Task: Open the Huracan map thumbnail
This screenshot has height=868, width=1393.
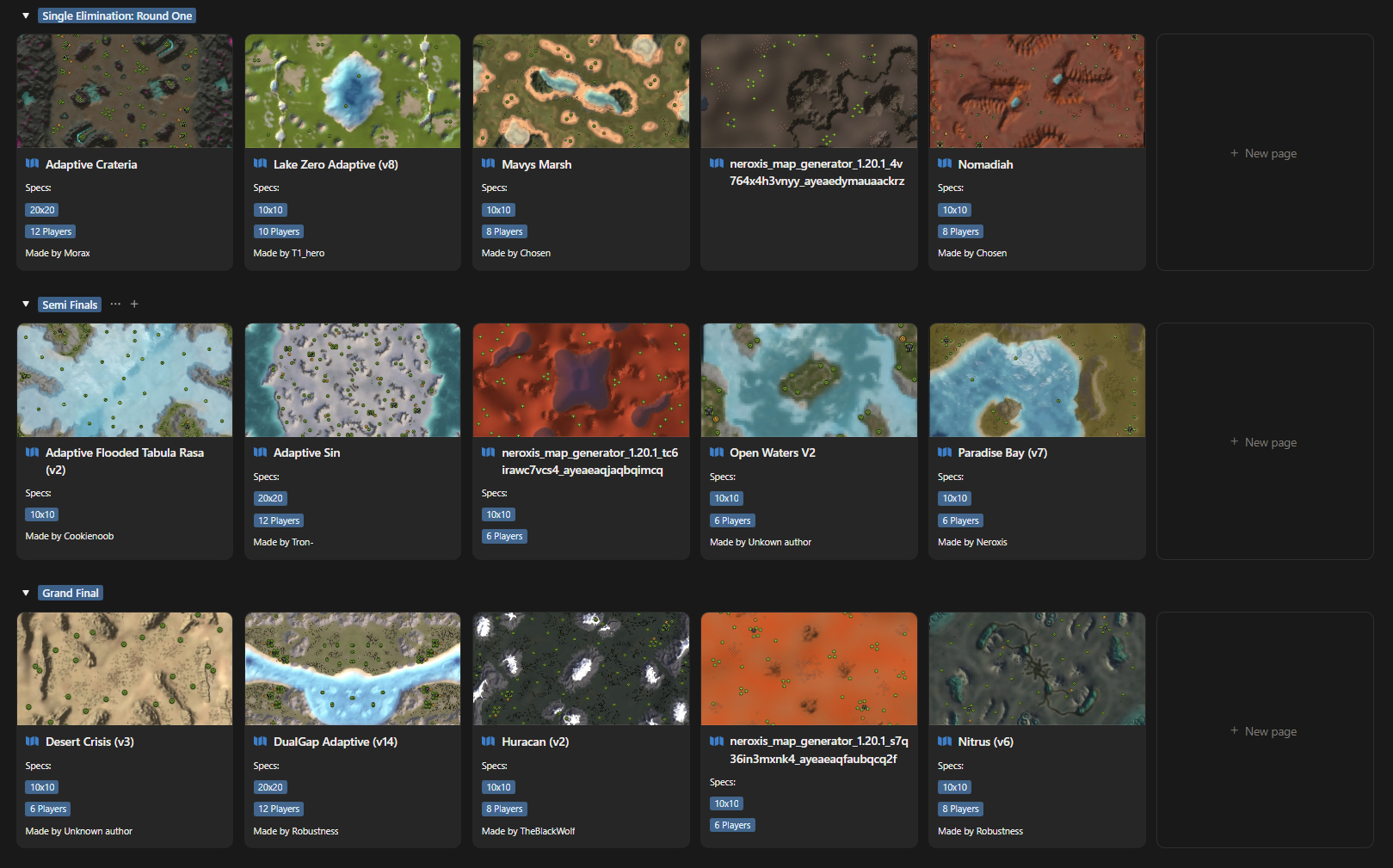Action: (581, 668)
